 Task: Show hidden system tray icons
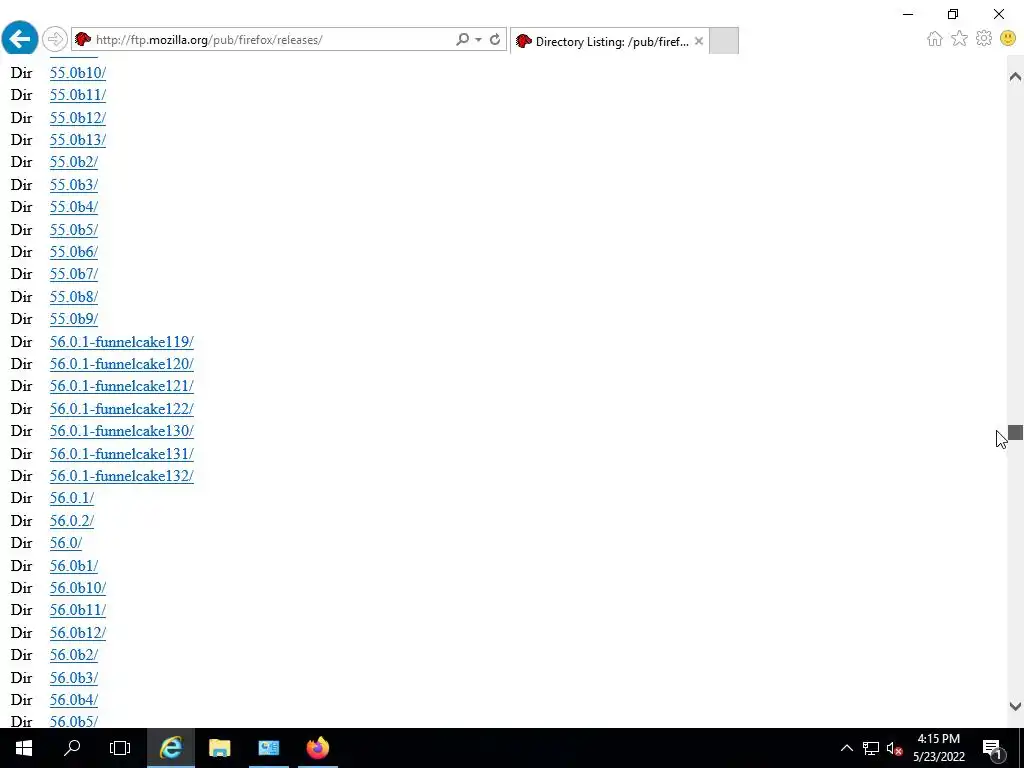[846, 748]
